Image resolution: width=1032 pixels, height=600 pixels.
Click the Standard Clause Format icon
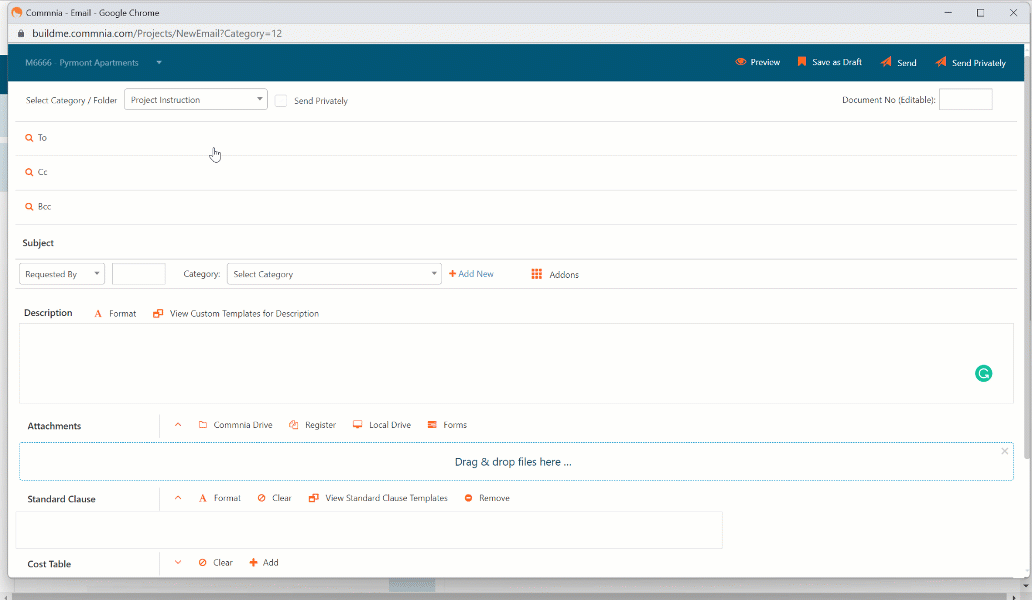203,498
